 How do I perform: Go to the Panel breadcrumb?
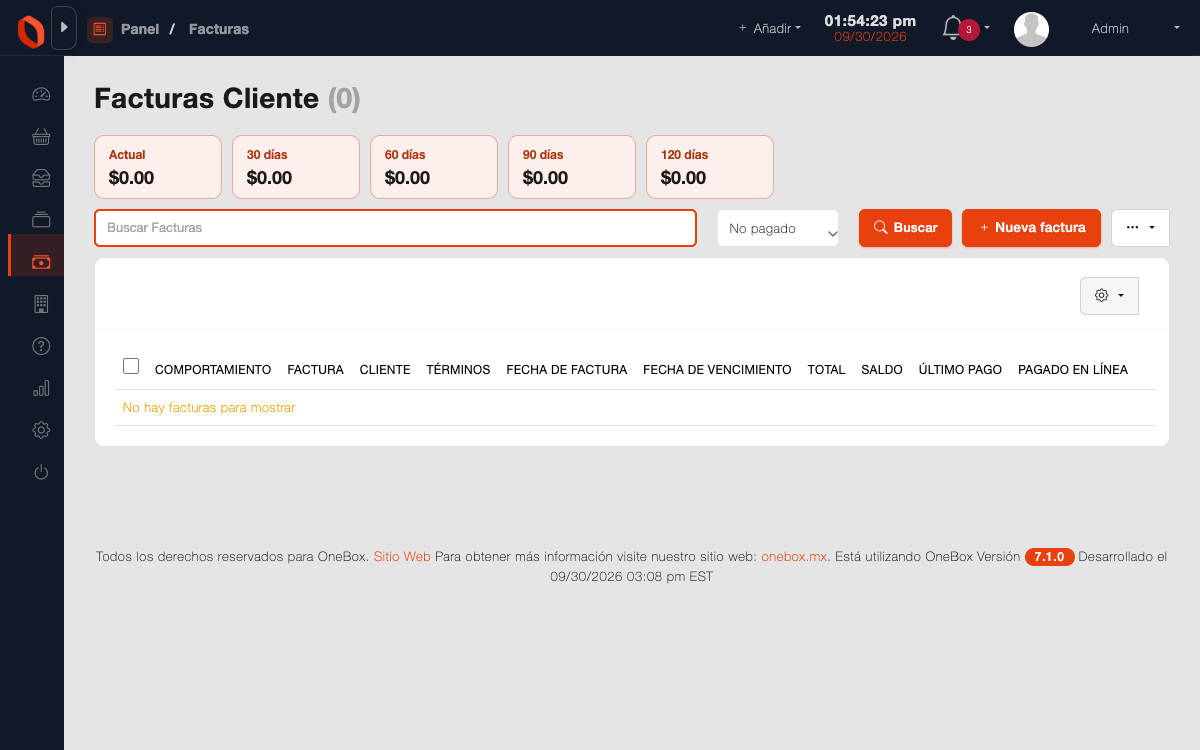coord(140,29)
